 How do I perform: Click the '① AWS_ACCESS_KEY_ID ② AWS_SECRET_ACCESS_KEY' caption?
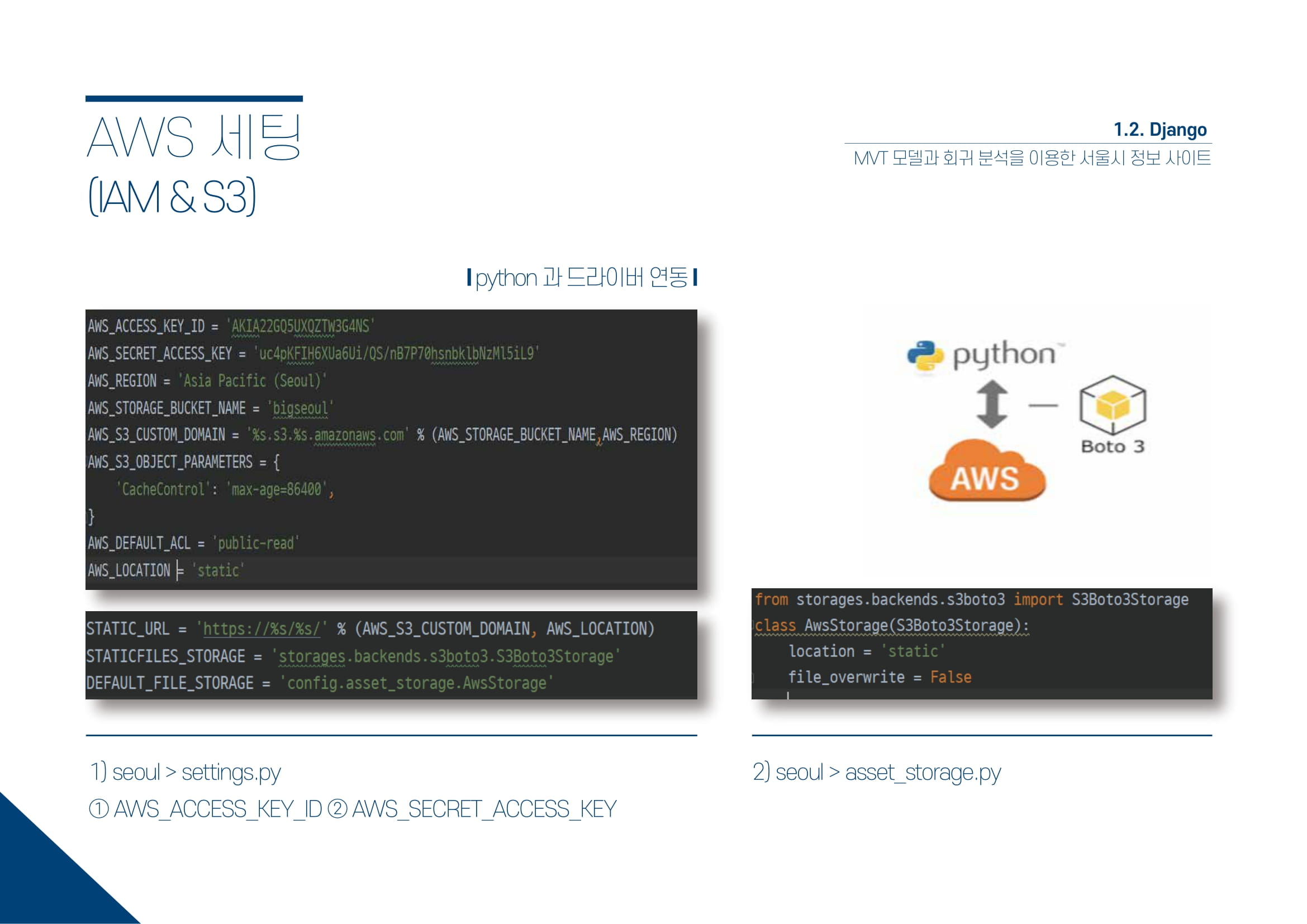pos(353,809)
